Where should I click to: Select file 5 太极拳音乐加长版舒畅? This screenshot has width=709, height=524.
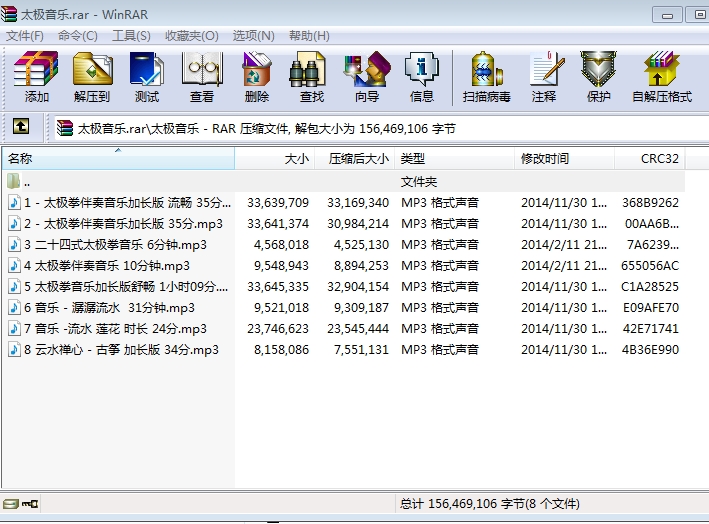(126, 287)
